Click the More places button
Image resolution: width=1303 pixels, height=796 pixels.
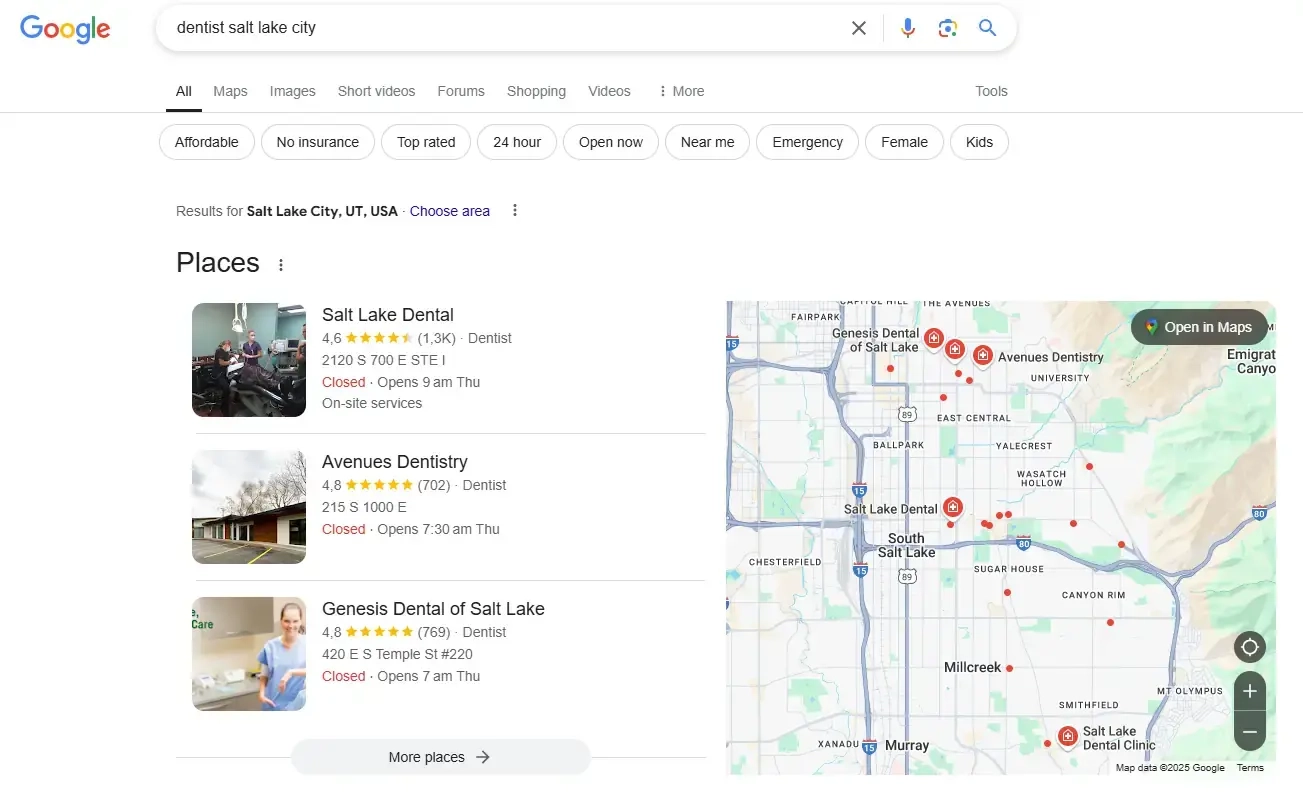tap(440, 757)
